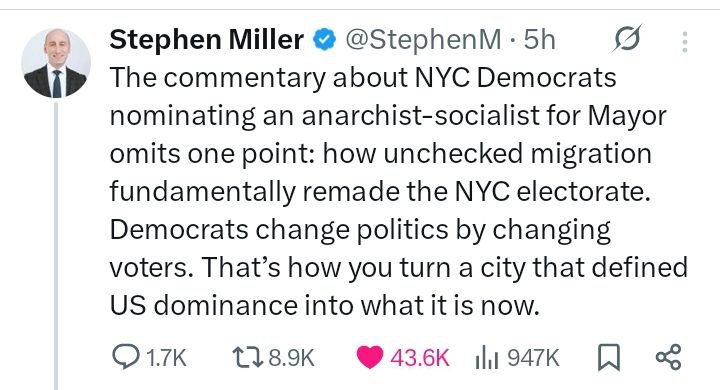Click the 5h timestamp

point(540,40)
